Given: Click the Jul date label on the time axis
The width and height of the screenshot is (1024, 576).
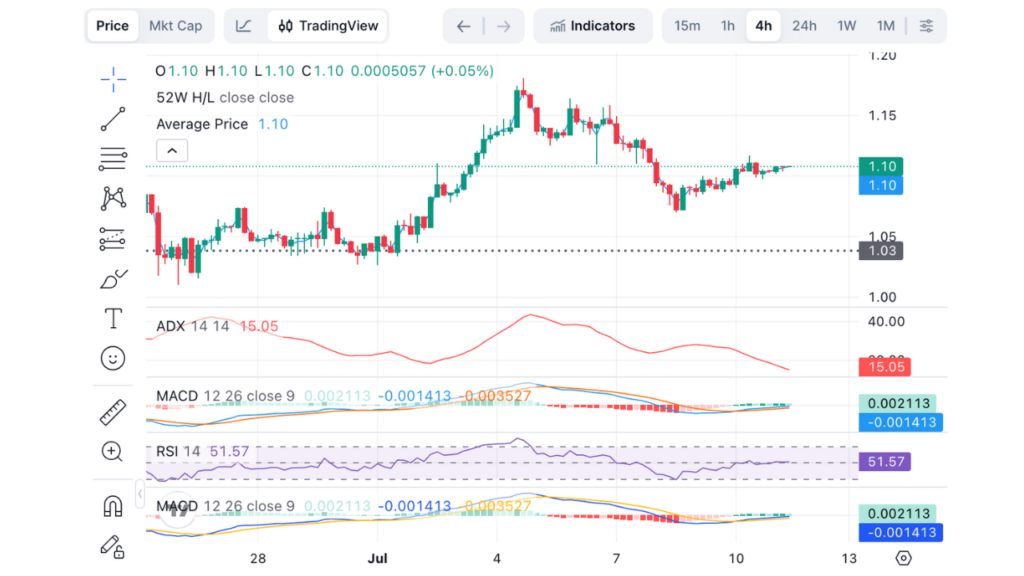Looking at the screenshot, I should point(377,558).
